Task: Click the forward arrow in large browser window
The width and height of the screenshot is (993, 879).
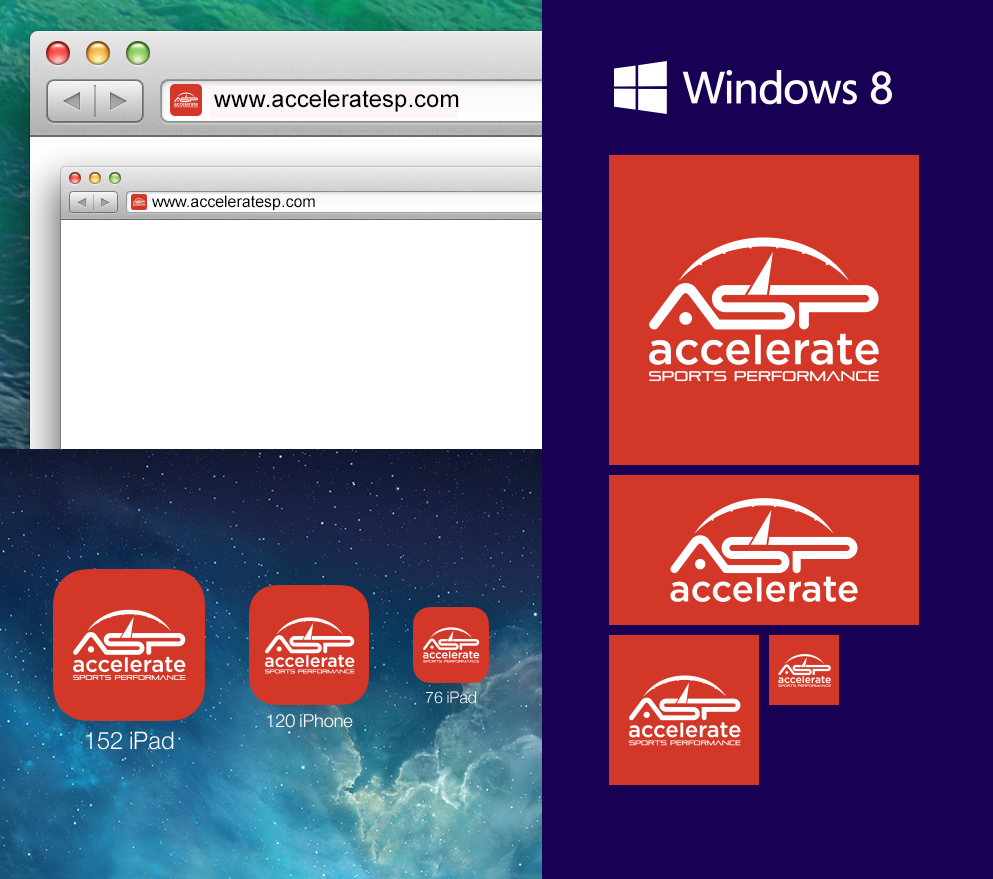Action: [118, 101]
